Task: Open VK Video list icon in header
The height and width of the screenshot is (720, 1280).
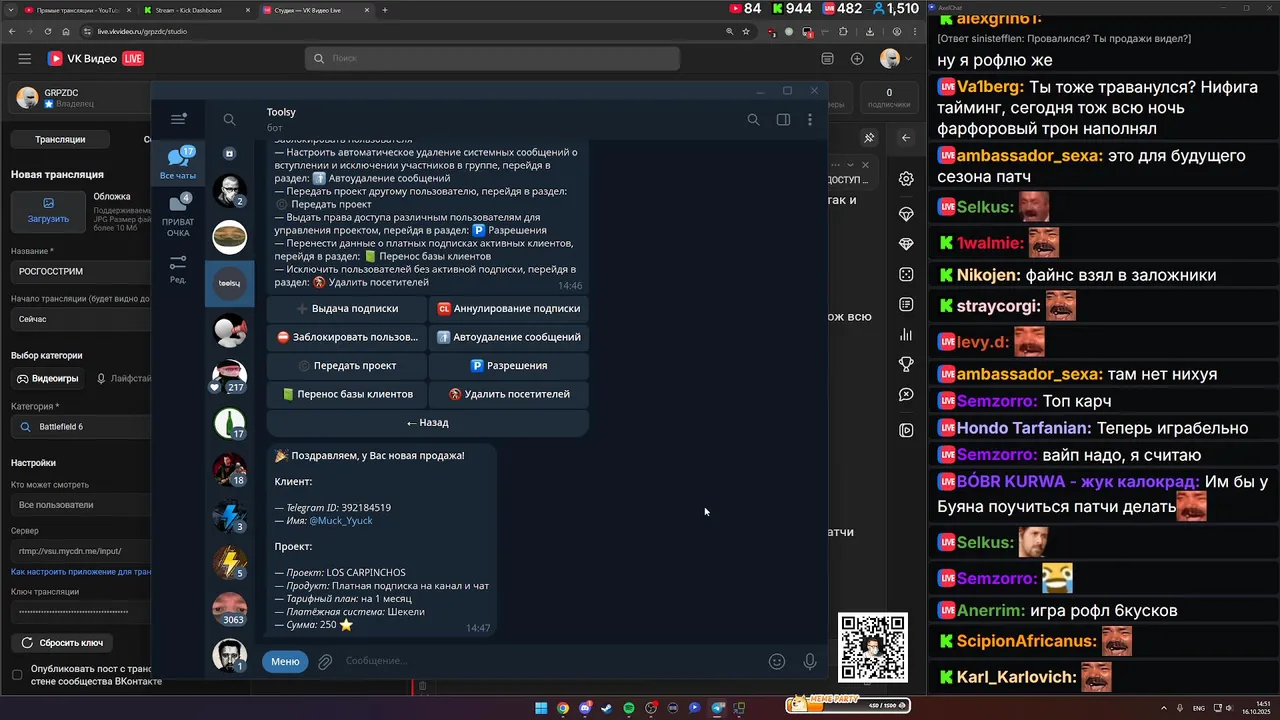Action: point(827,59)
